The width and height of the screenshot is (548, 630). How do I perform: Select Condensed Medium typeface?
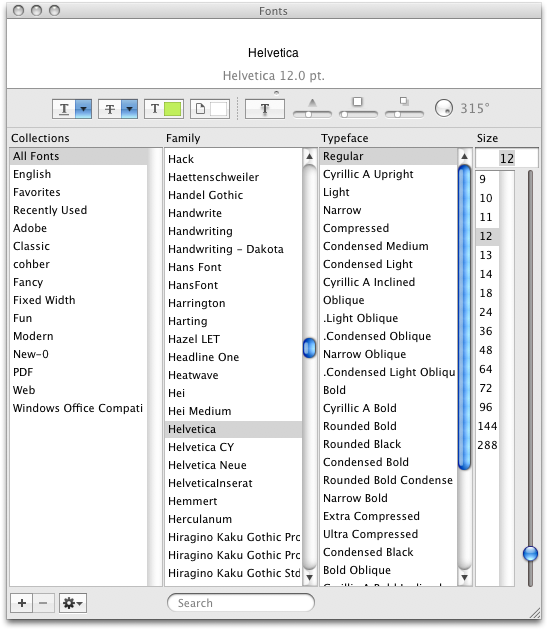[389, 246]
